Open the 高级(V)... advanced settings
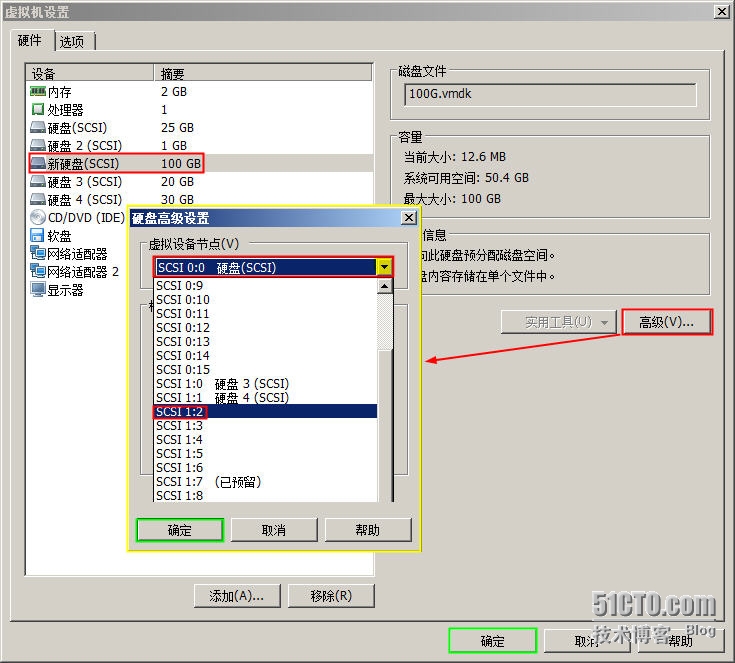Screen dimensions: 735x663 pos(667,322)
